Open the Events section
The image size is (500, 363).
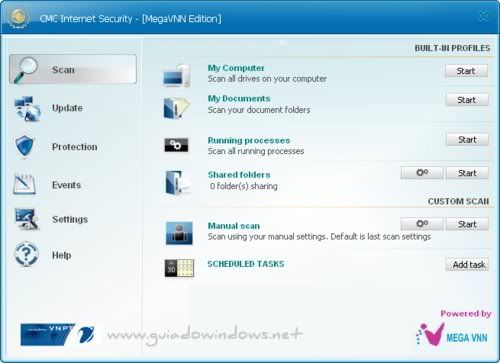point(66,185)
